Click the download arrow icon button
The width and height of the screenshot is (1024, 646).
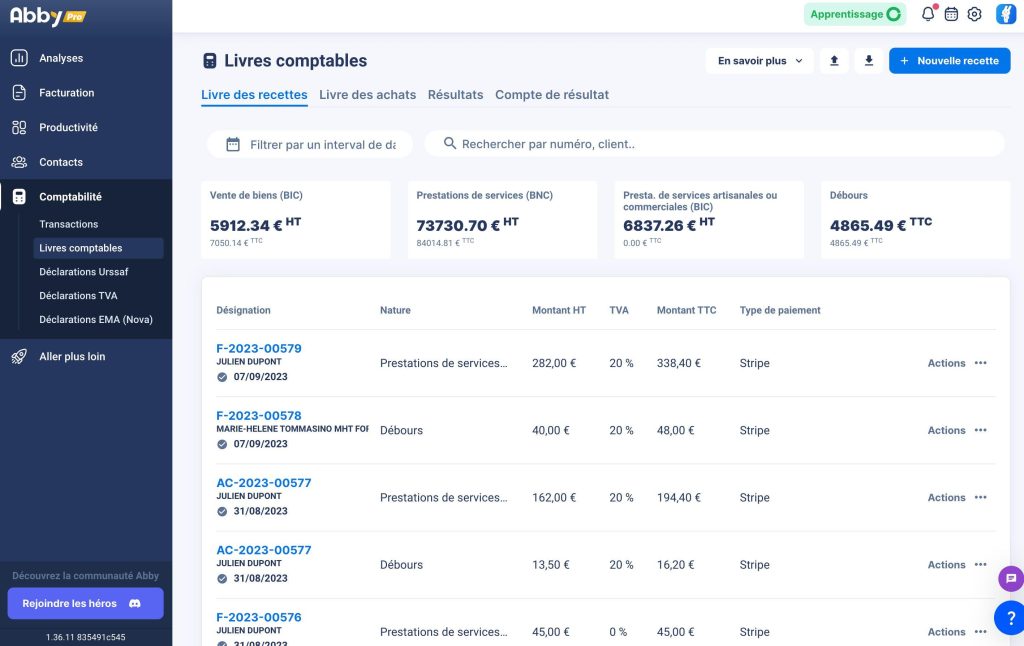(x=869, y=61)
